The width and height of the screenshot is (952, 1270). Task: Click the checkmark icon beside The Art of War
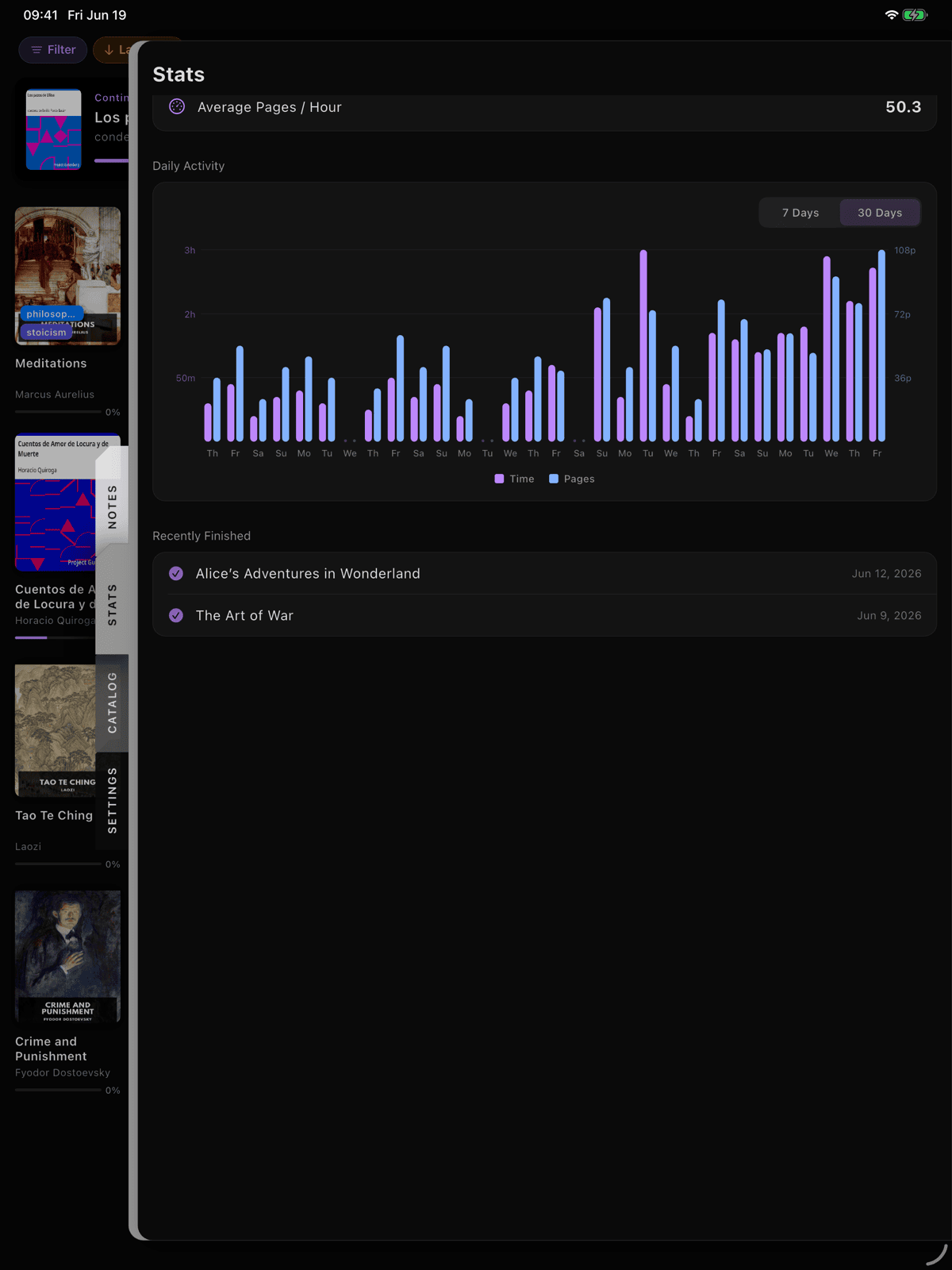(176, 615)
